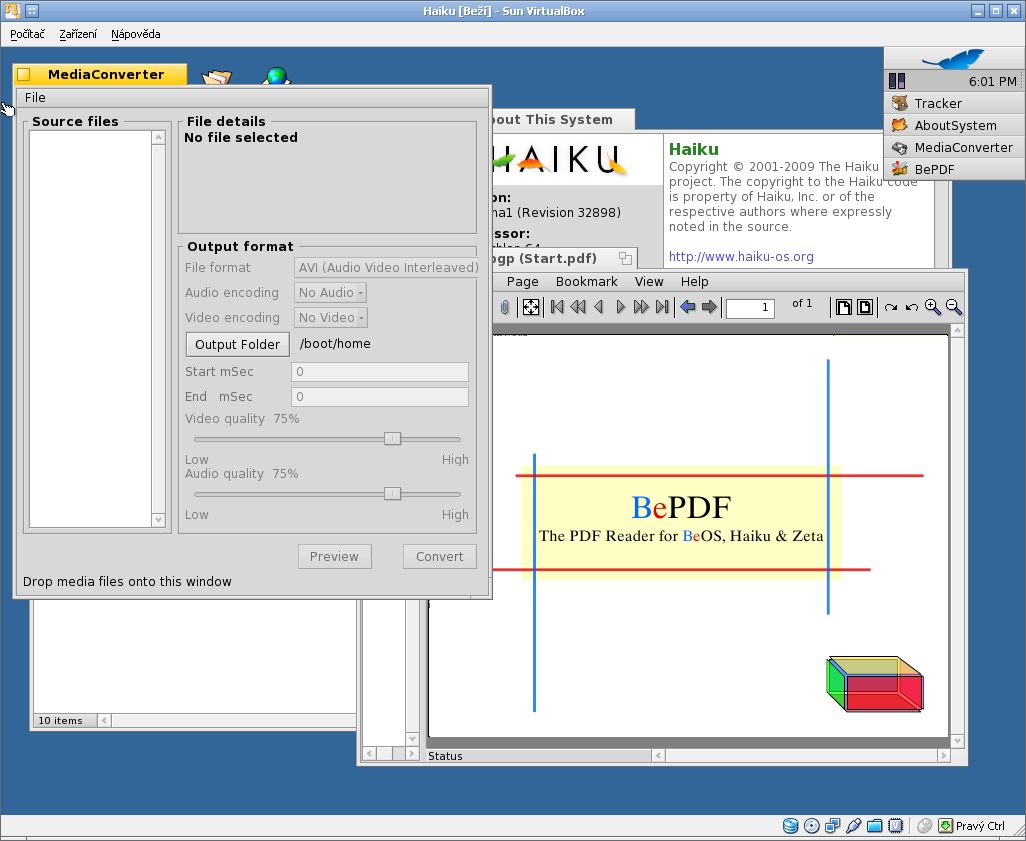Open the File menu in MediaConverter
The width and height of the screenshot is (1026, 841).
[35, 98]
